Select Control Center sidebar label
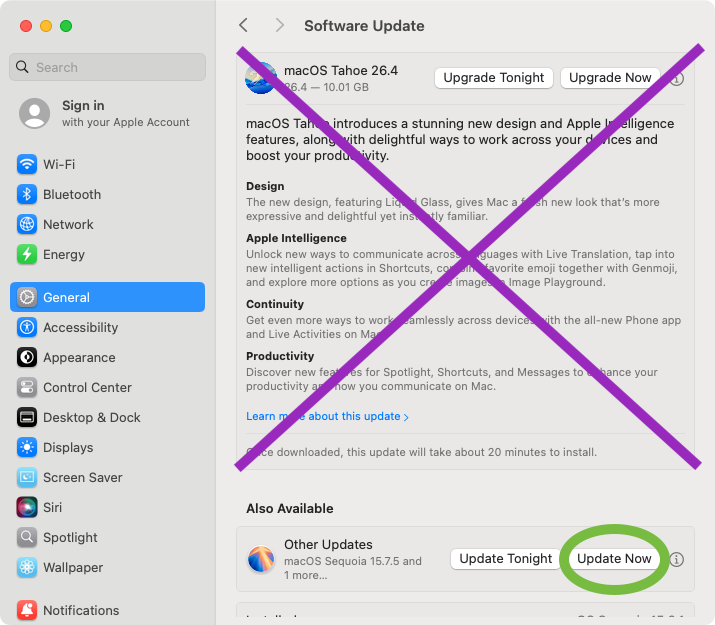 coord(88,387)
